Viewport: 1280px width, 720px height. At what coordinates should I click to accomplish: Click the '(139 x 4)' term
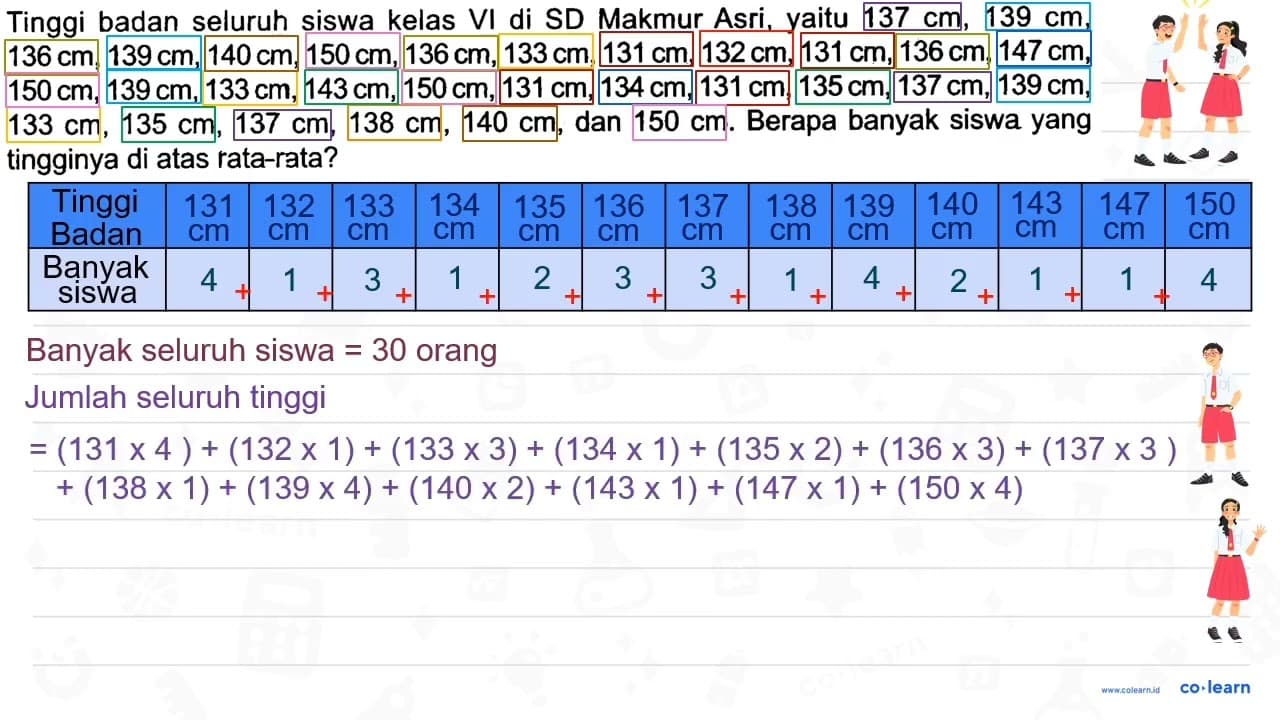coord(310,490)
